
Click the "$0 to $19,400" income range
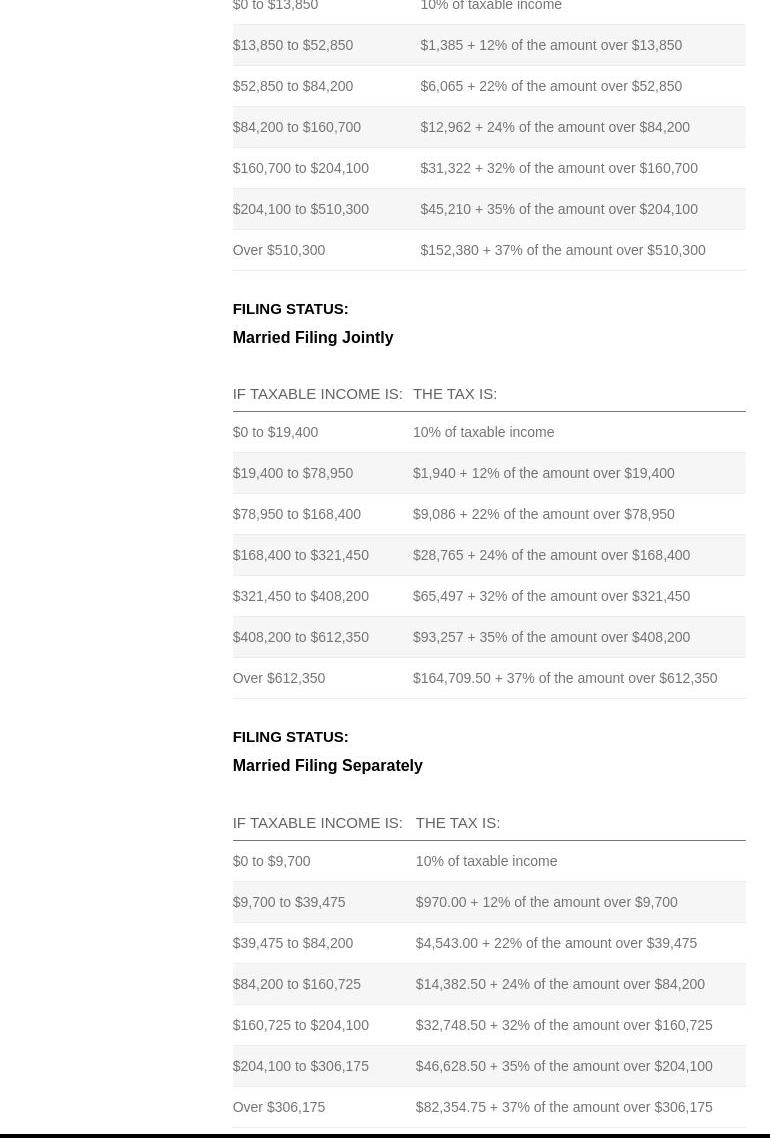pos(275,432)
